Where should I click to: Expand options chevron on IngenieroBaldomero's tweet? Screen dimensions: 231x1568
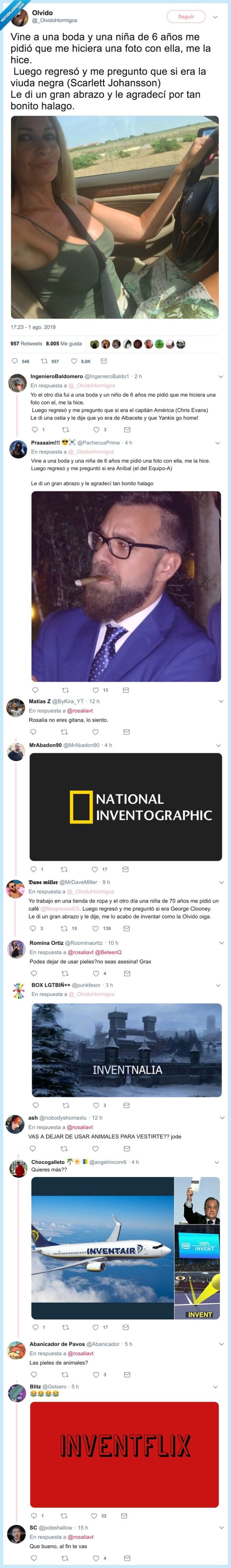coord(221,377)
